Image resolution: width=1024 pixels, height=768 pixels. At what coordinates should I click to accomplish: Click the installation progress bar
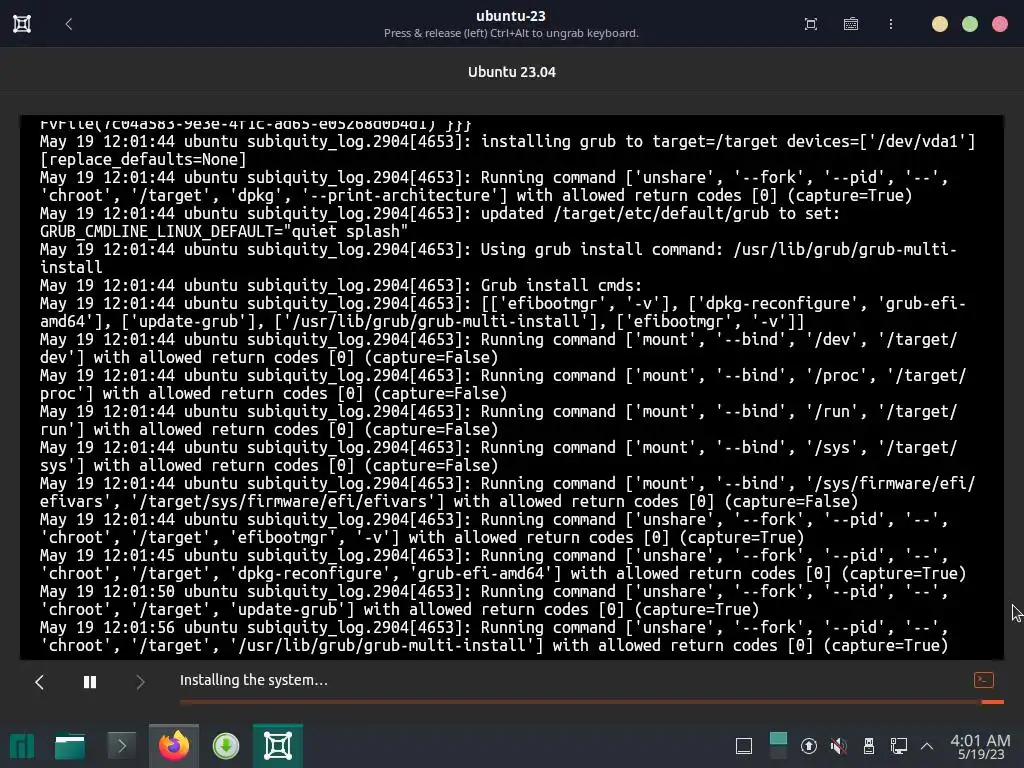592,701
